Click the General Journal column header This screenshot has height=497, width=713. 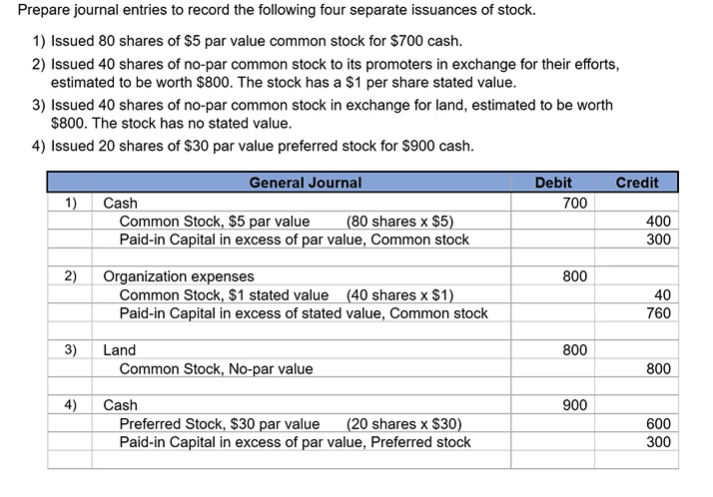[x=305, y=183]
